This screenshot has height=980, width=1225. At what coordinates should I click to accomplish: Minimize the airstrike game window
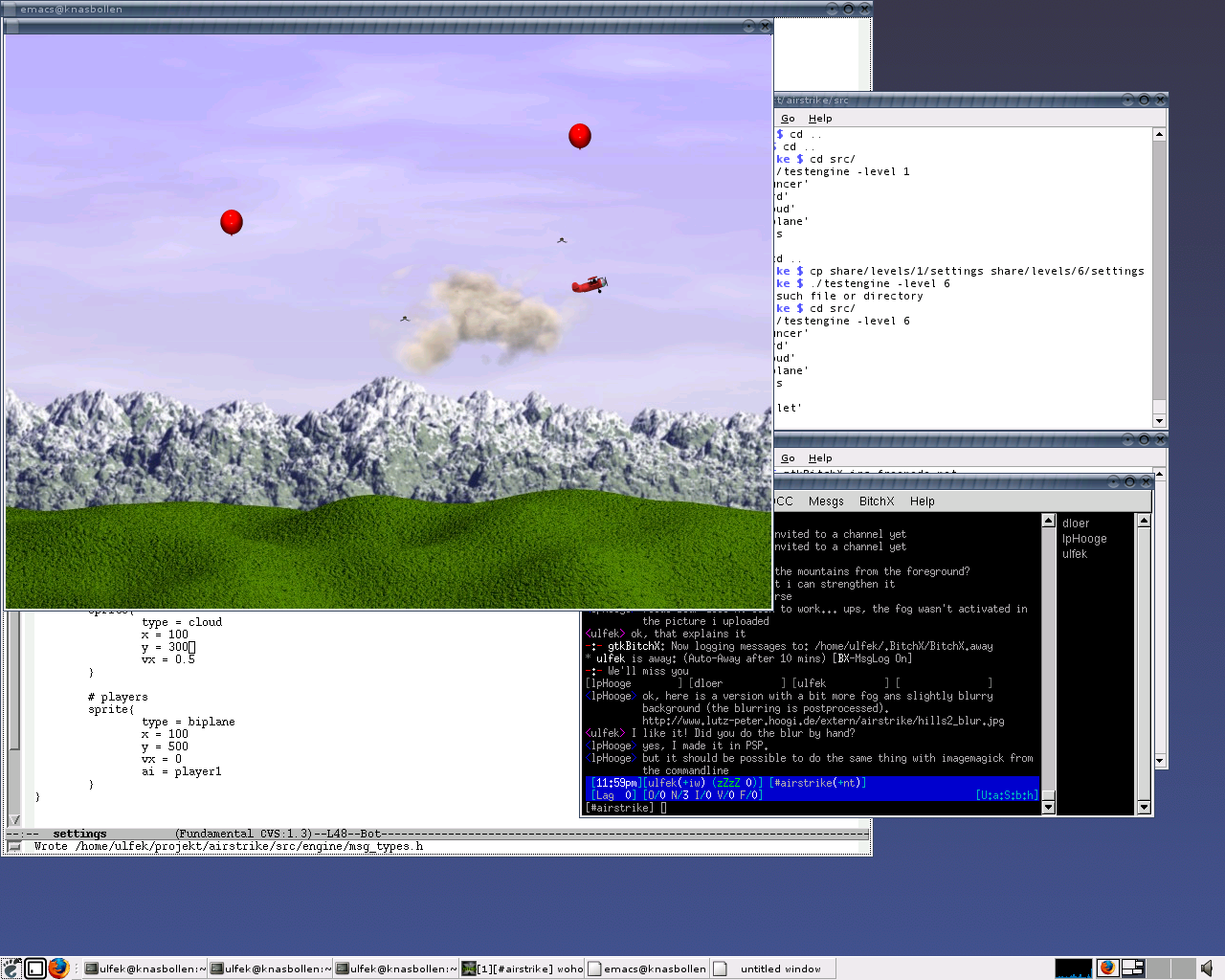click(x=749, y=27)
